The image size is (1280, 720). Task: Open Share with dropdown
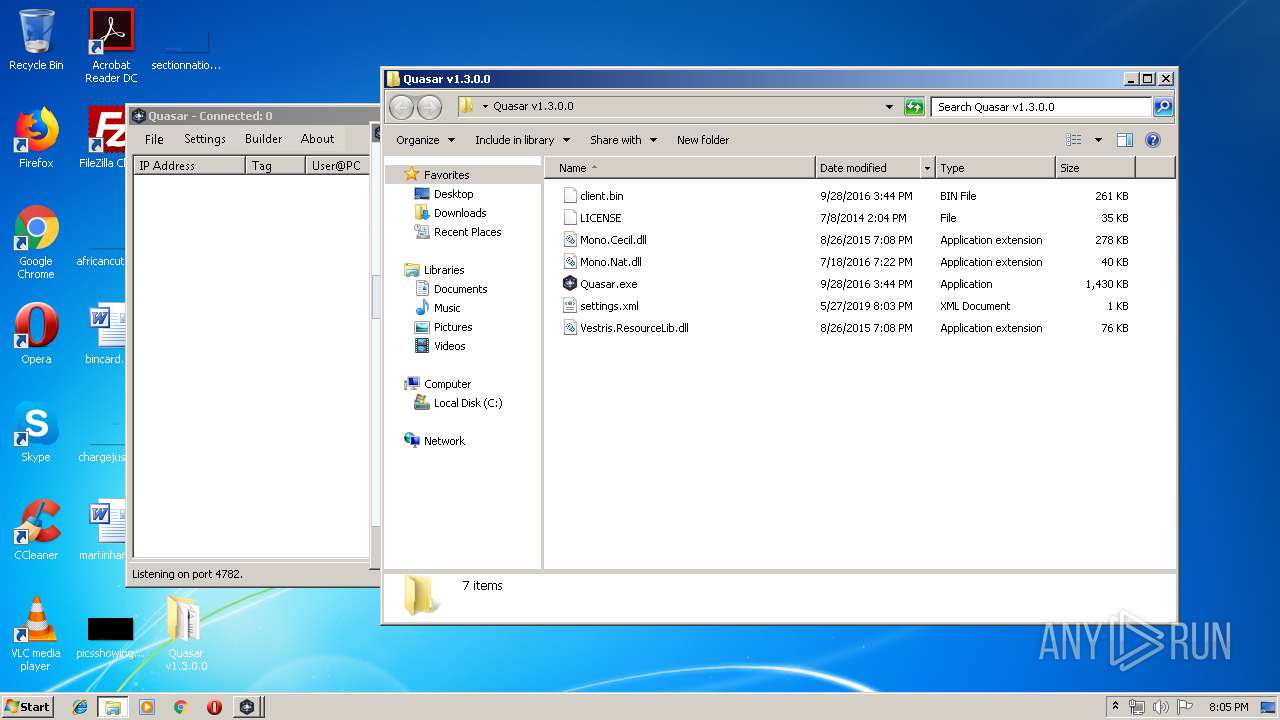pyautogui.click(x=623, y=140)
